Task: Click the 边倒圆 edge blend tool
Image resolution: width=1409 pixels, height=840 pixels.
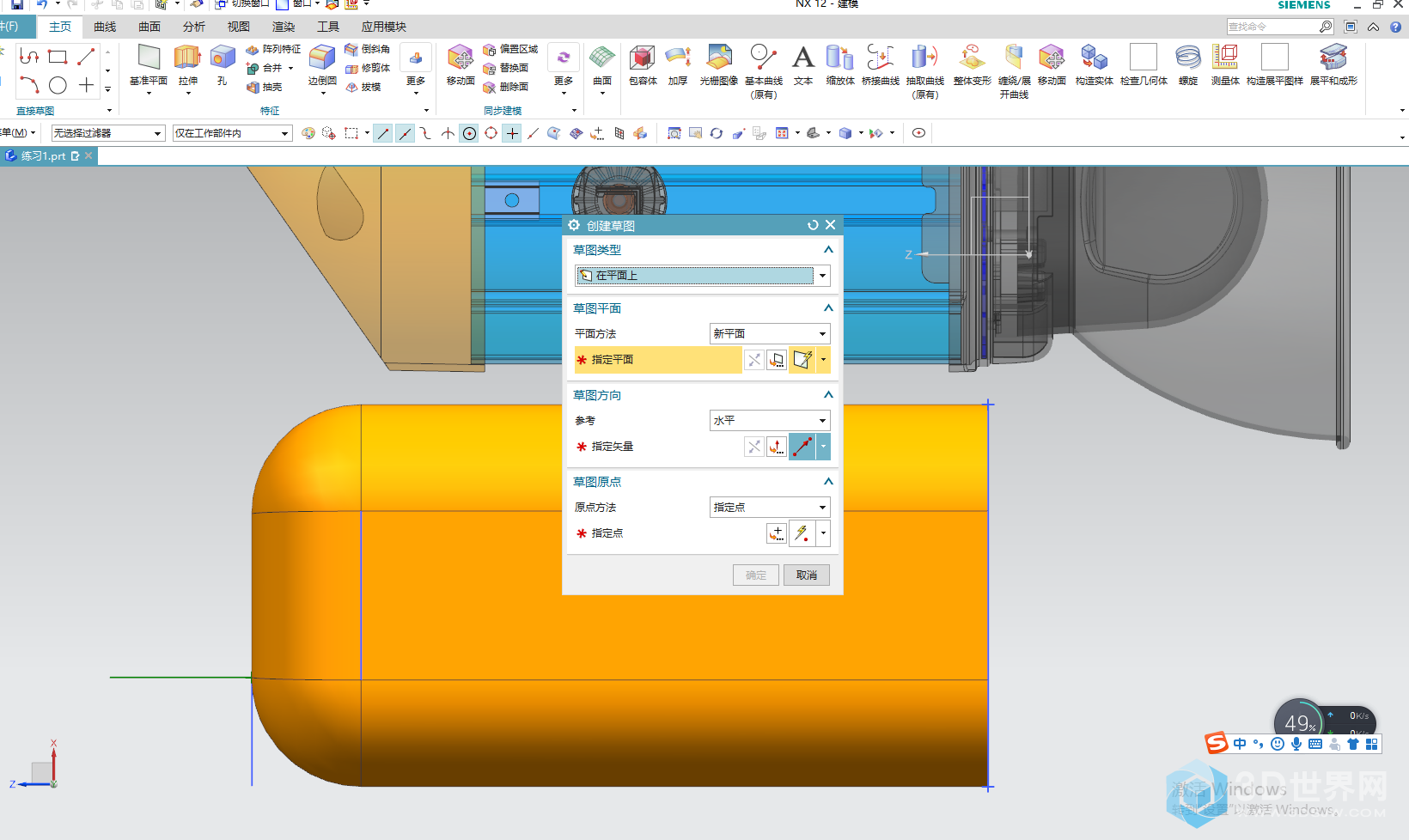Action: point(322,64)
